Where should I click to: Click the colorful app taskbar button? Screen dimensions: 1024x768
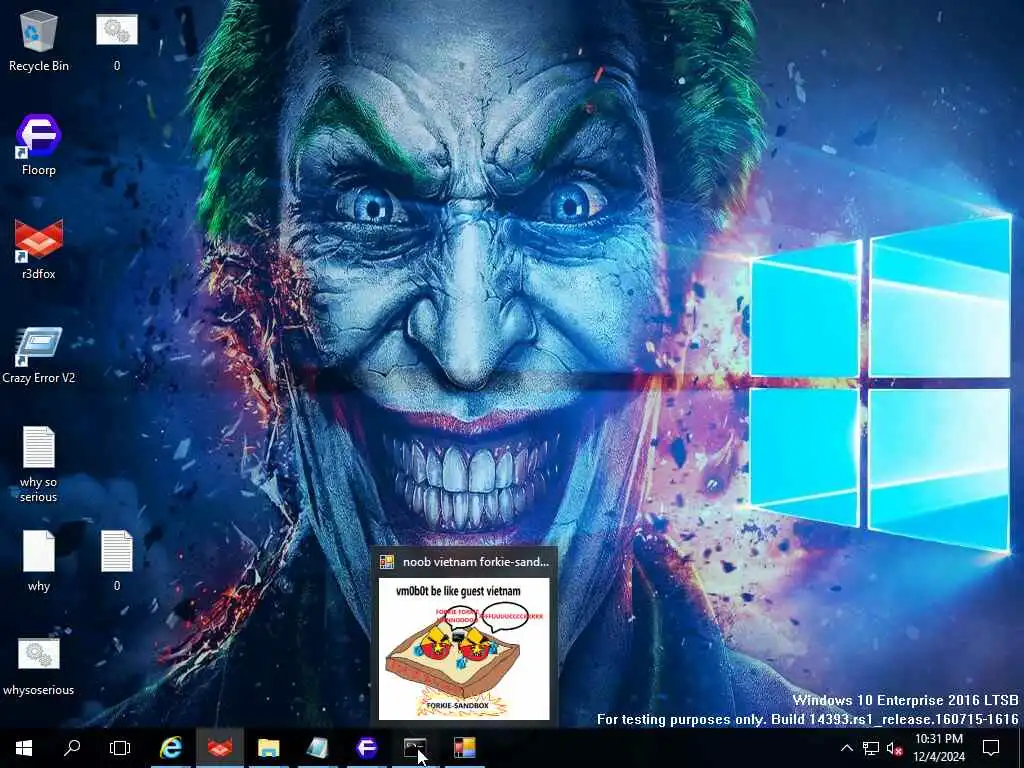464,748
